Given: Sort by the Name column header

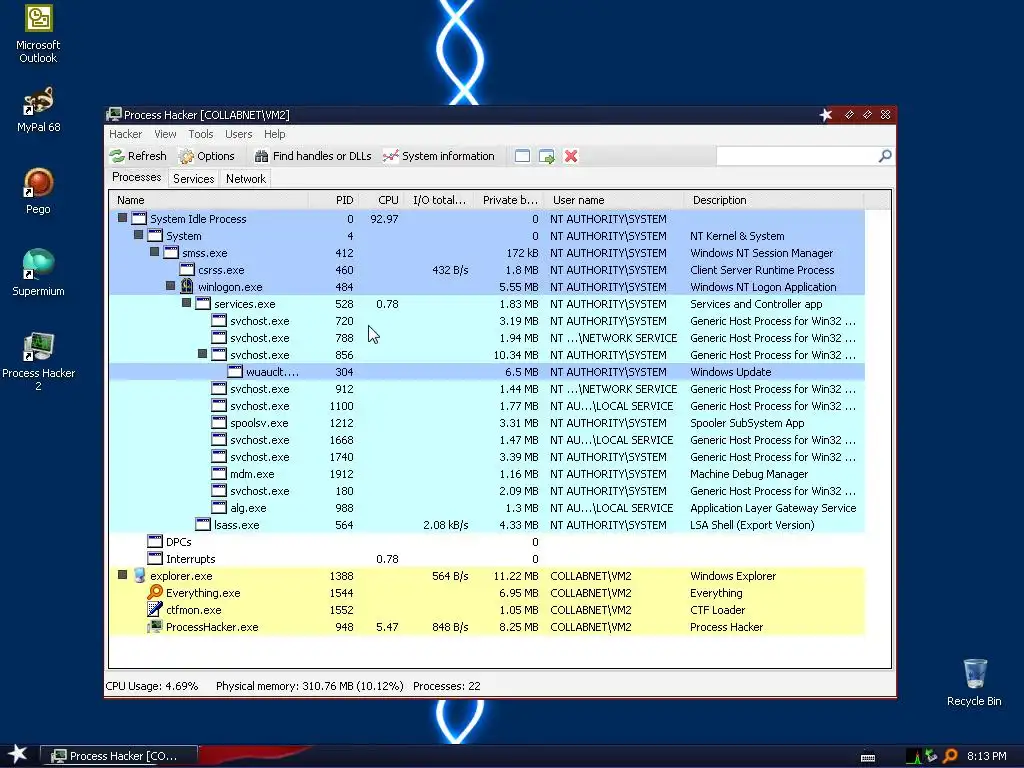Looking at the screenshot, I should [x=208, y=200].
